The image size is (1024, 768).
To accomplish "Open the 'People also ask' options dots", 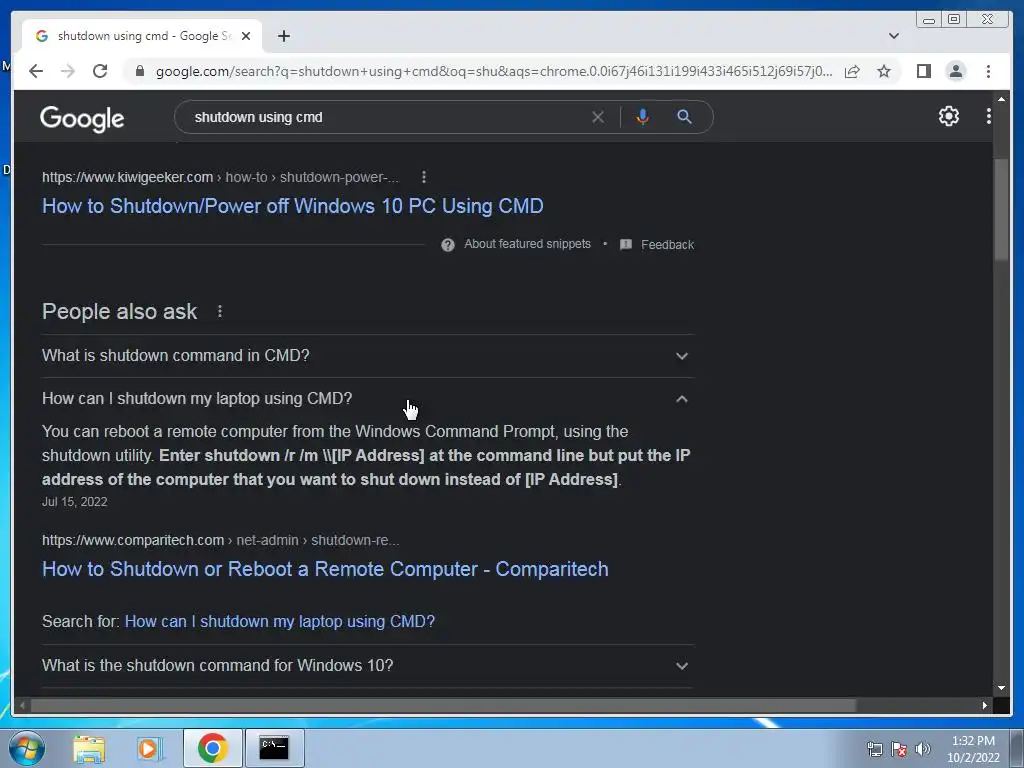I will click(220, 312).
